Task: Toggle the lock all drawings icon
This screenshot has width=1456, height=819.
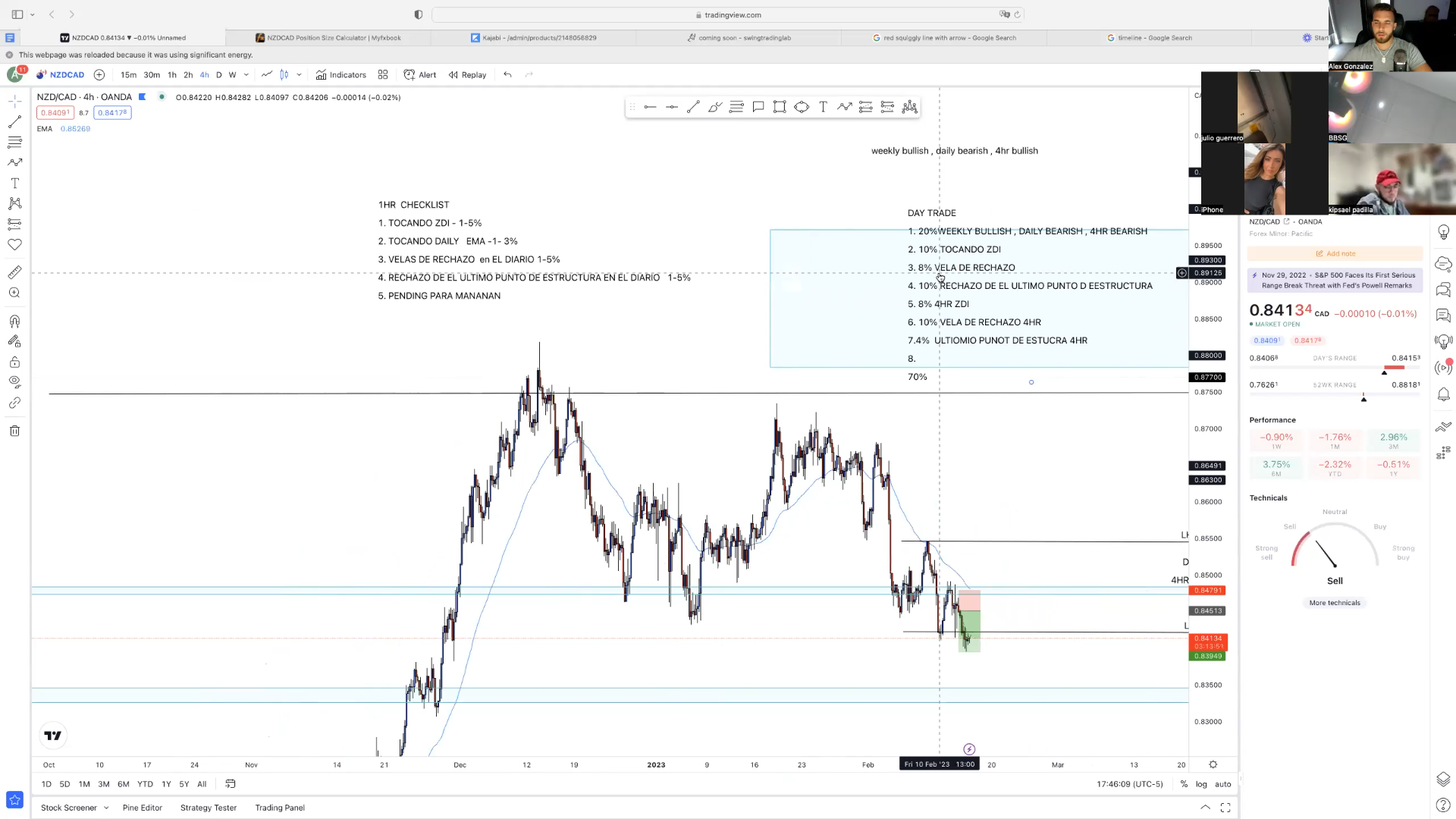Action: (14, 362)
